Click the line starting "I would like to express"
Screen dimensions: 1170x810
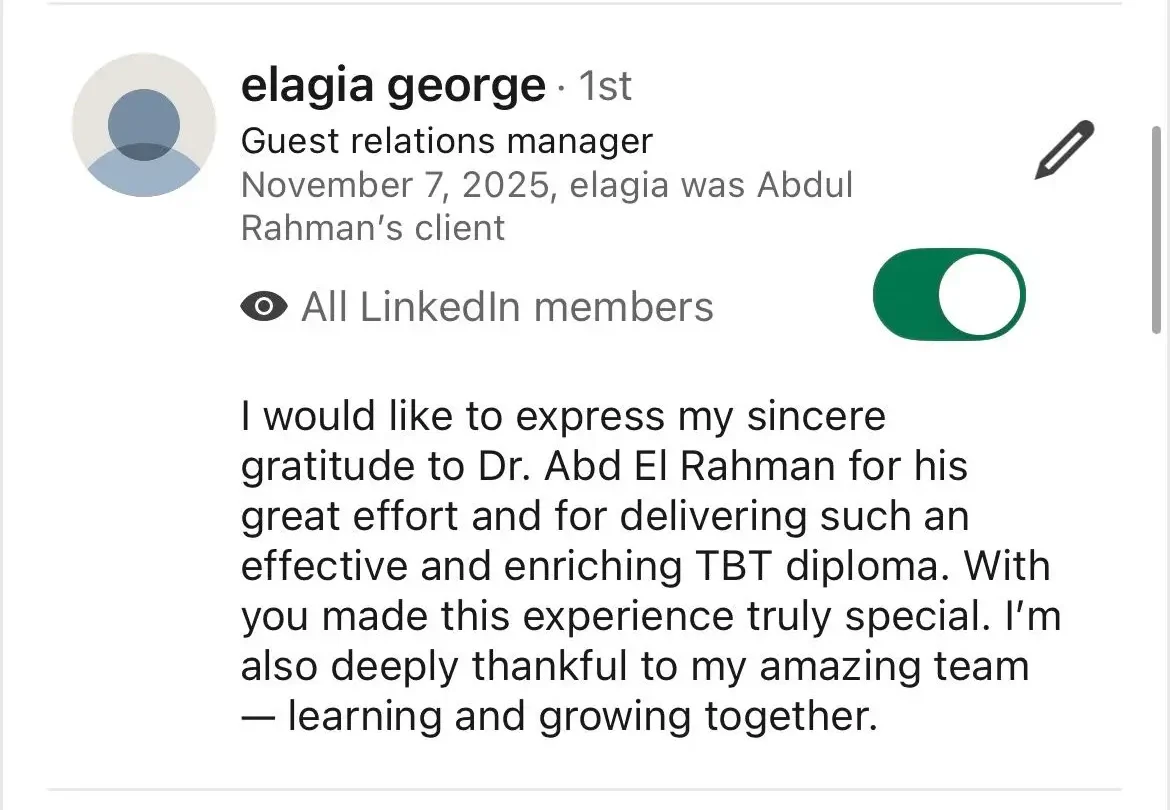[x=563, y=416]
